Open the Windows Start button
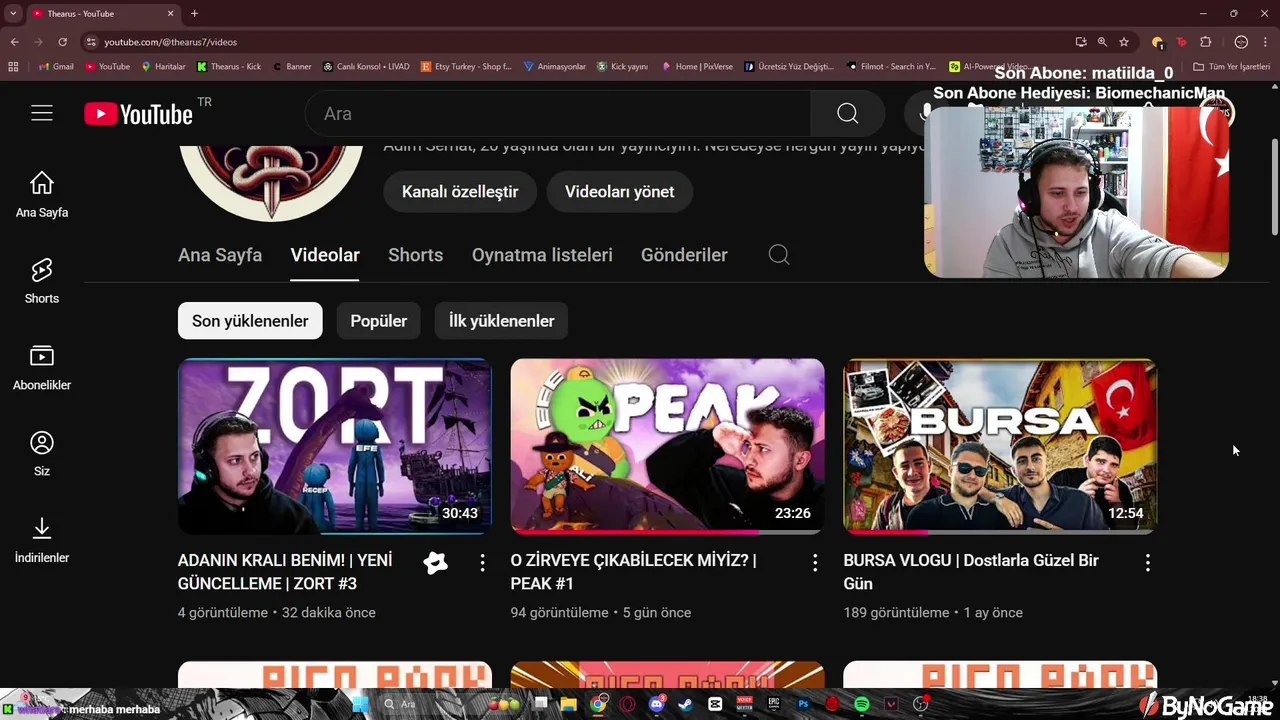 [x=360, y=704]
